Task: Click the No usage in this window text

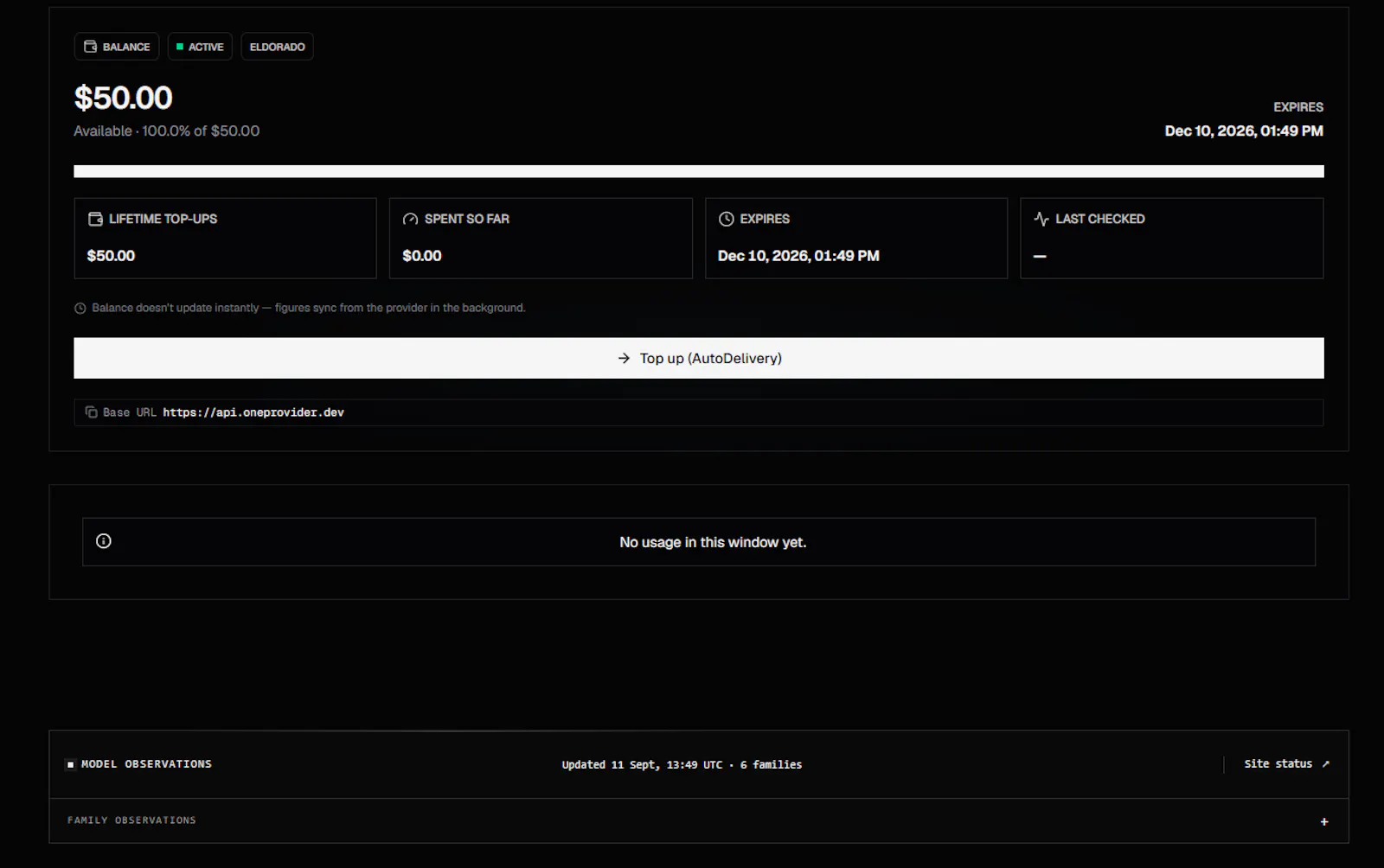Action: pos(713,542)
